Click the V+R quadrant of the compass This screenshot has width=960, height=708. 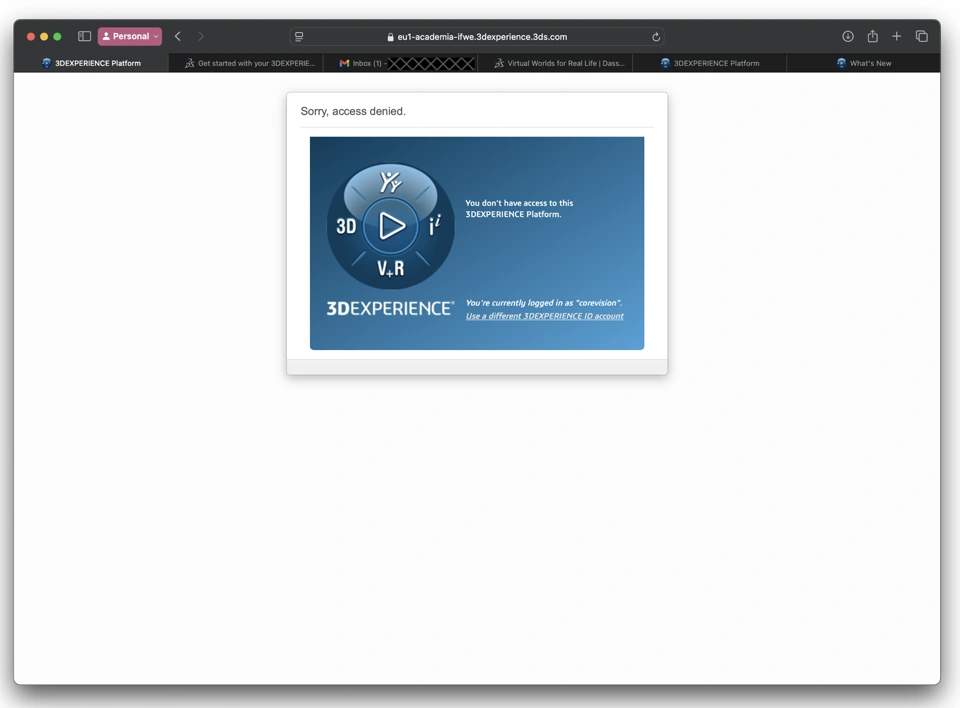pyautogui.click(x=391, y=268)
